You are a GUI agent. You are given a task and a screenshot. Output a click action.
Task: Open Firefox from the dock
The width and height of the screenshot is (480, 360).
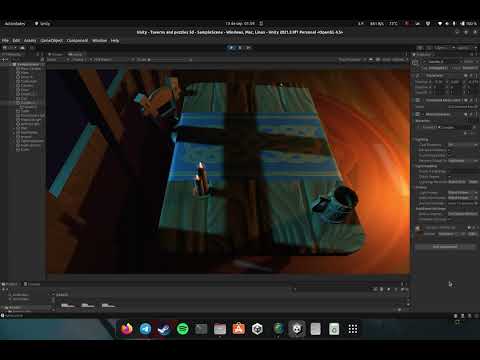pos(126,329)
